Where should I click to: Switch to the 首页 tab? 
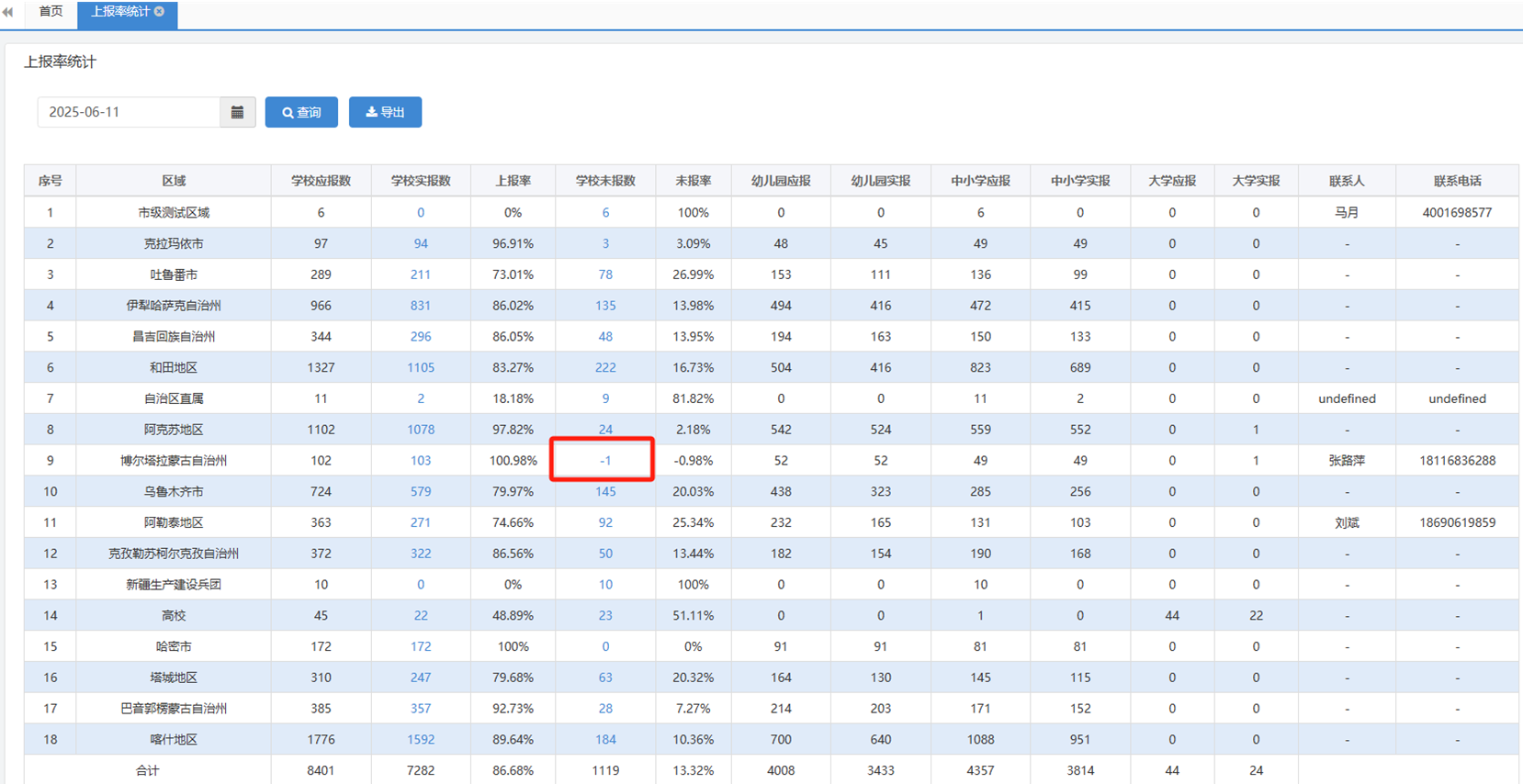(x=51, y=12)
